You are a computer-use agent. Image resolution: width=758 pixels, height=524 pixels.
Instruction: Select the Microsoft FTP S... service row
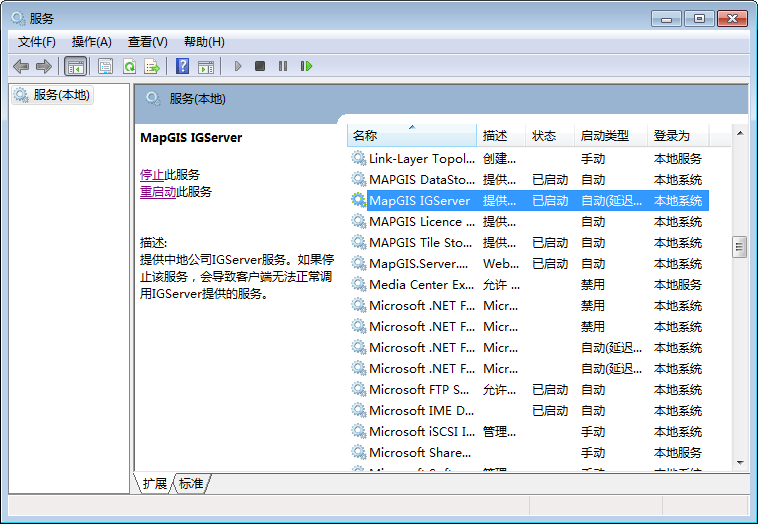click(528, 389)
